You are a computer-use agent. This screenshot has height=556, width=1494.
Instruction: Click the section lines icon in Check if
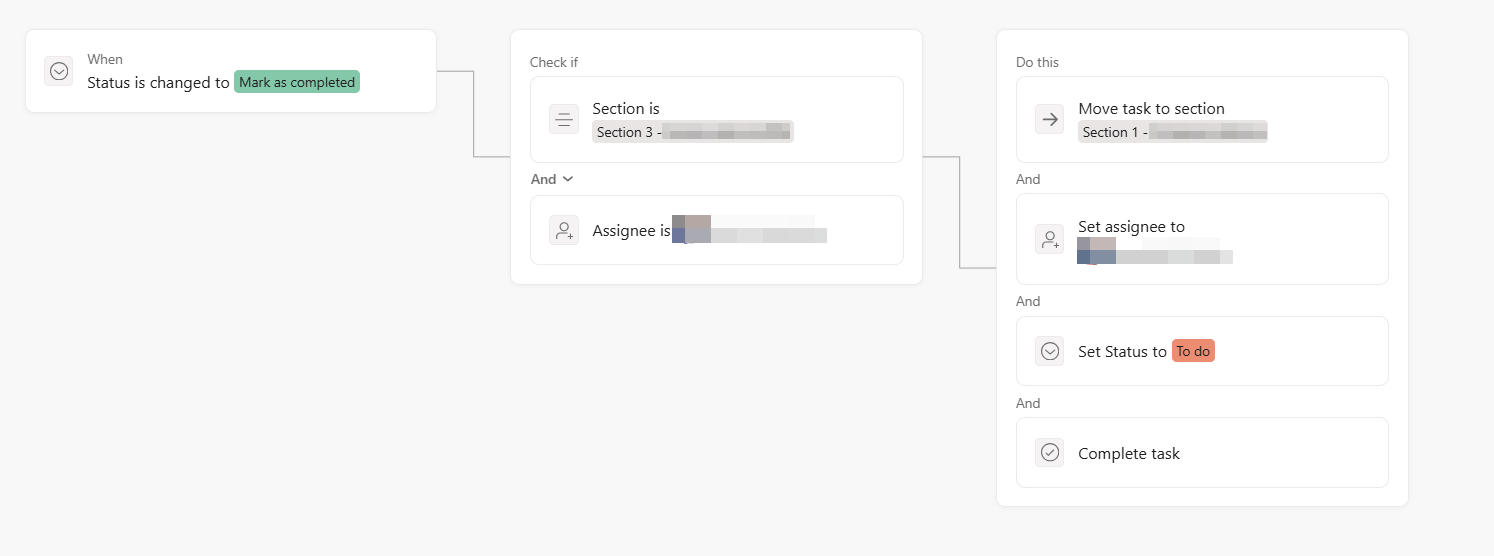click(564, 120)
